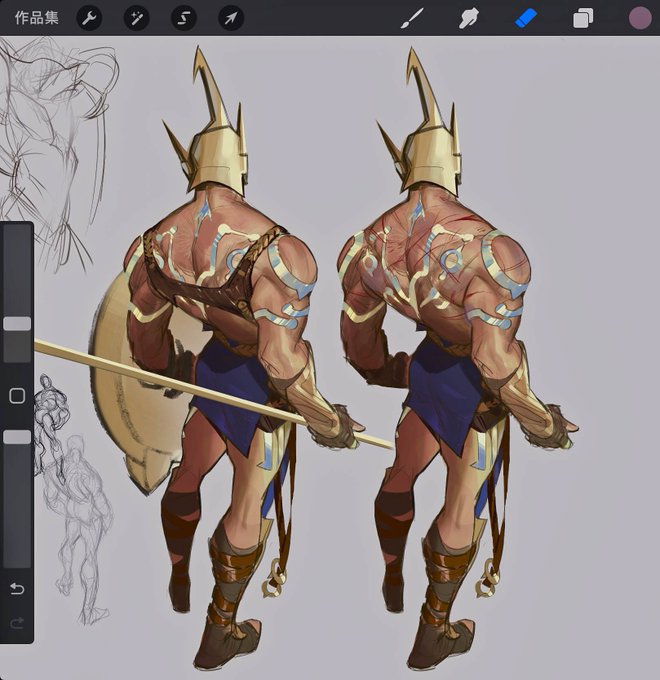
Task: Open the Adjustments magic wand menu
Action: click(x=137, y=19)
